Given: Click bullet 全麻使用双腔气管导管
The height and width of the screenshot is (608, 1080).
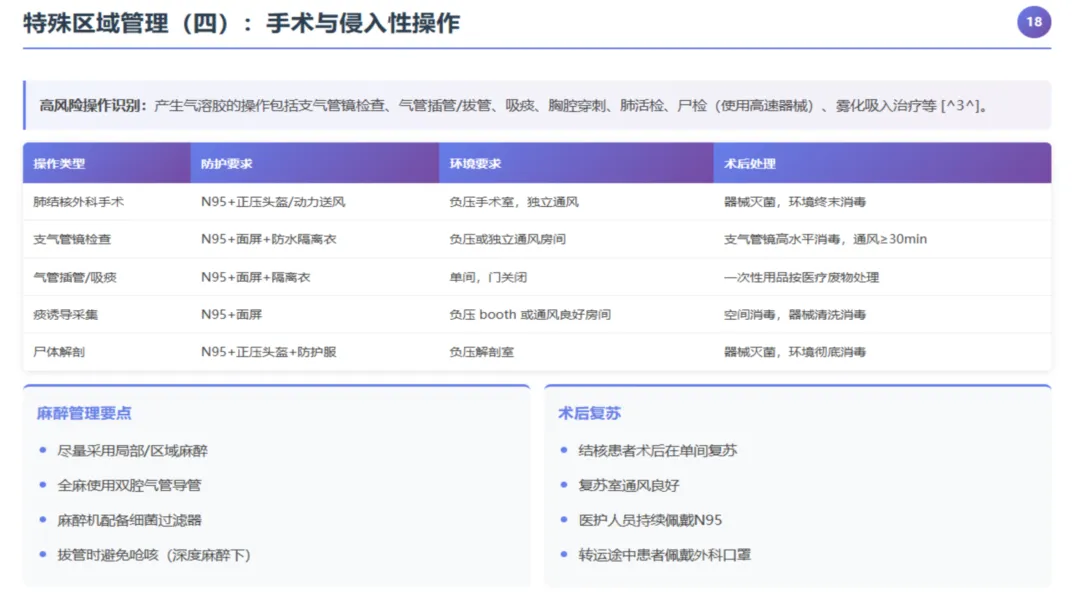Looking at the screenshot, I should click(x=129, y=485).
